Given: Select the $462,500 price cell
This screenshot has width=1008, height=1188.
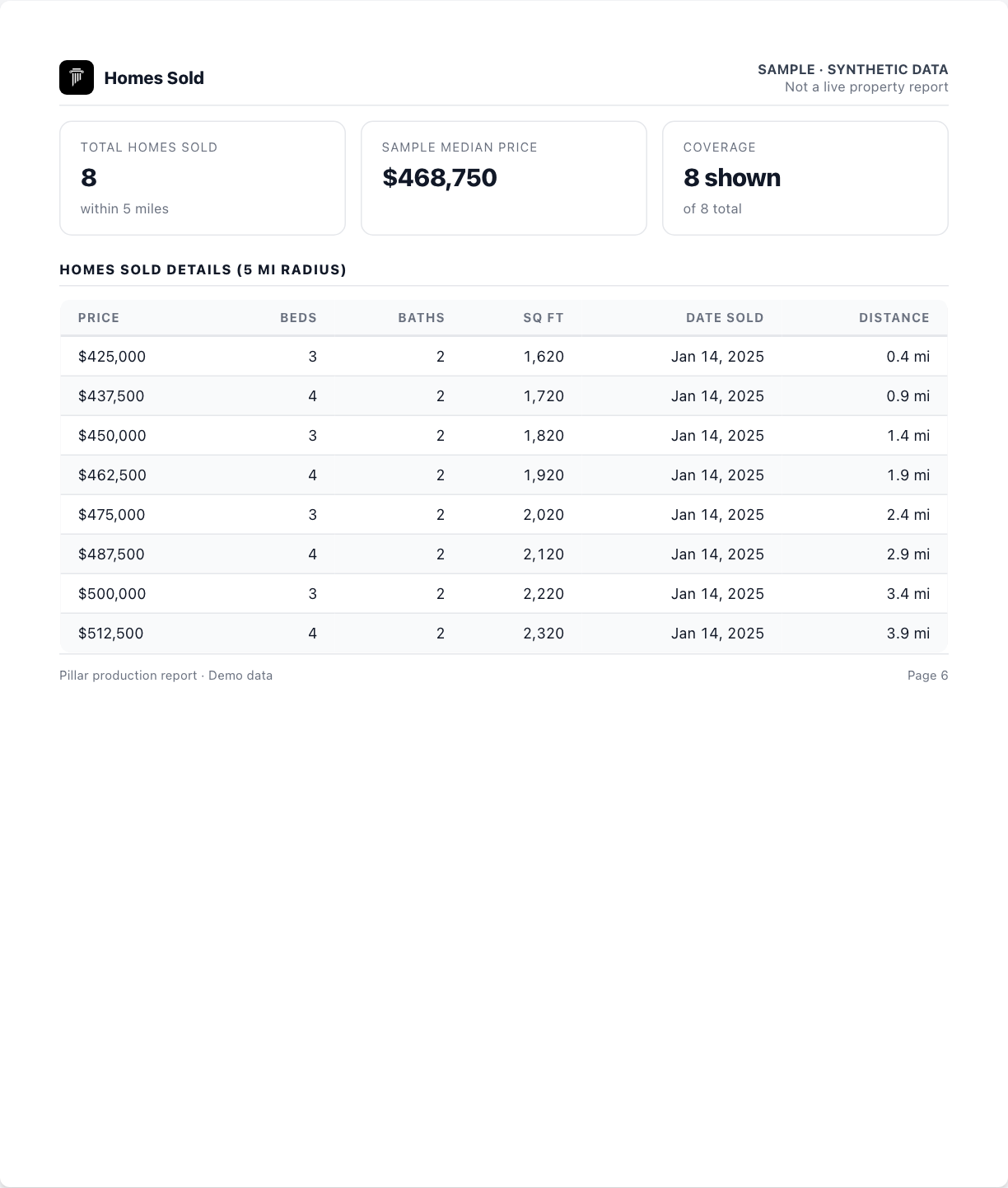Looking at the screenshot, I should (112, 475).
